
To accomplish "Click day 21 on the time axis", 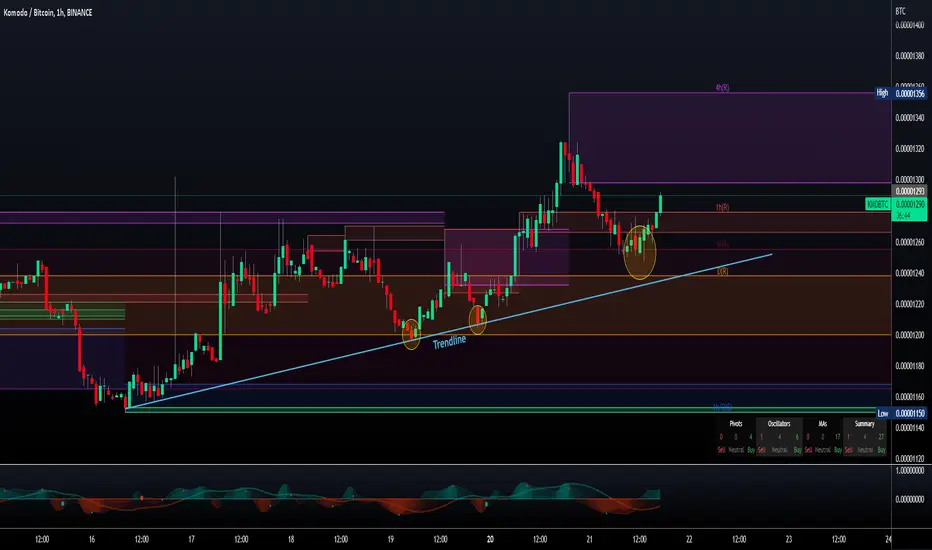I will pos(590,539).
